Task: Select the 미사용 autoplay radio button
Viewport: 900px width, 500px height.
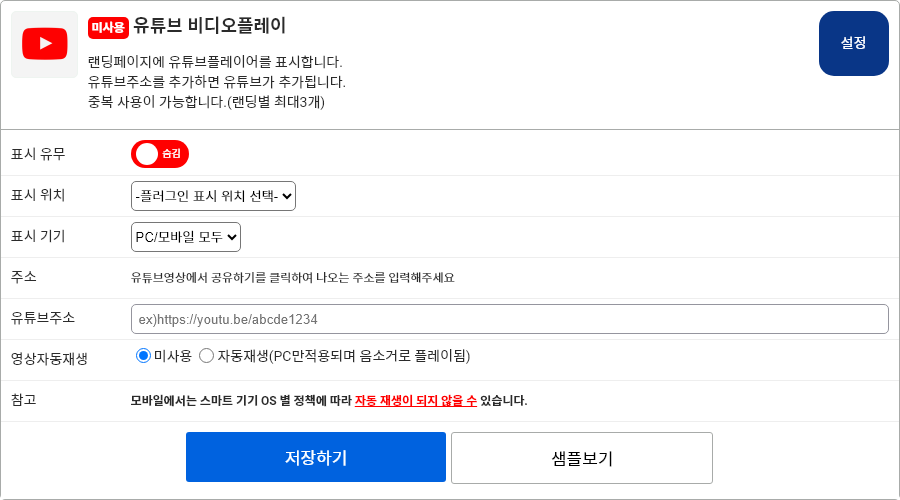Action: click(x=143, y=355)
